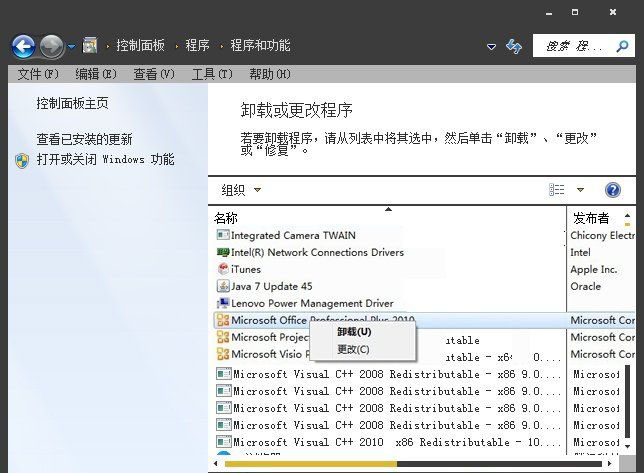
Task: Click the Back navigation arrow button
Action: pyautogui.click(x=23, y=46)
